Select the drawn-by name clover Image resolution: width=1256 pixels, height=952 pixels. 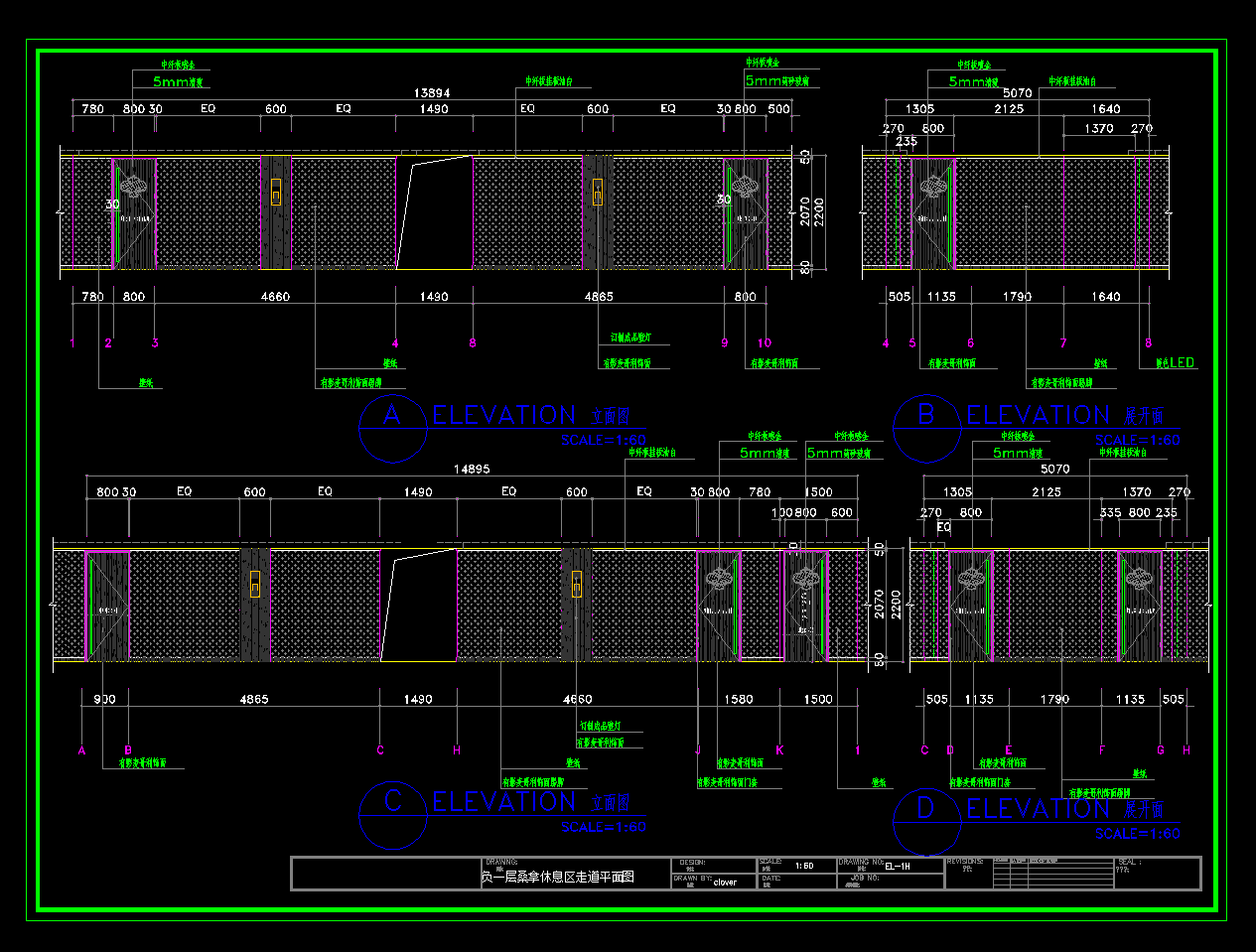[x=725, y=883]
